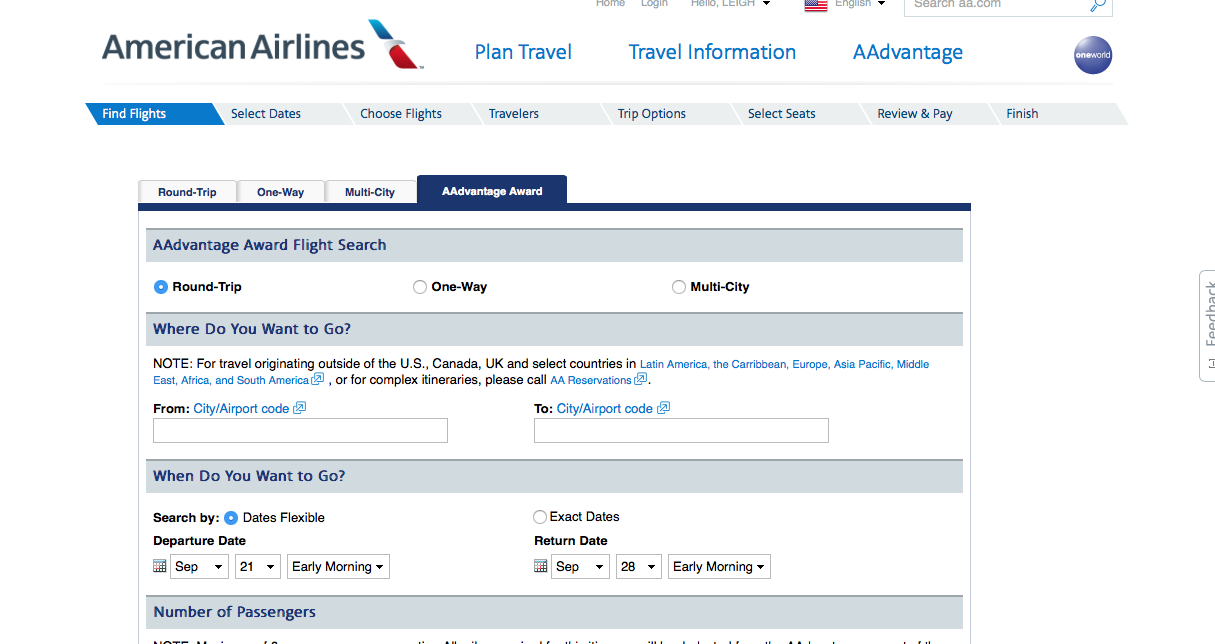Click the From city input field
The image size is (1215, 644).
point(300,431)
